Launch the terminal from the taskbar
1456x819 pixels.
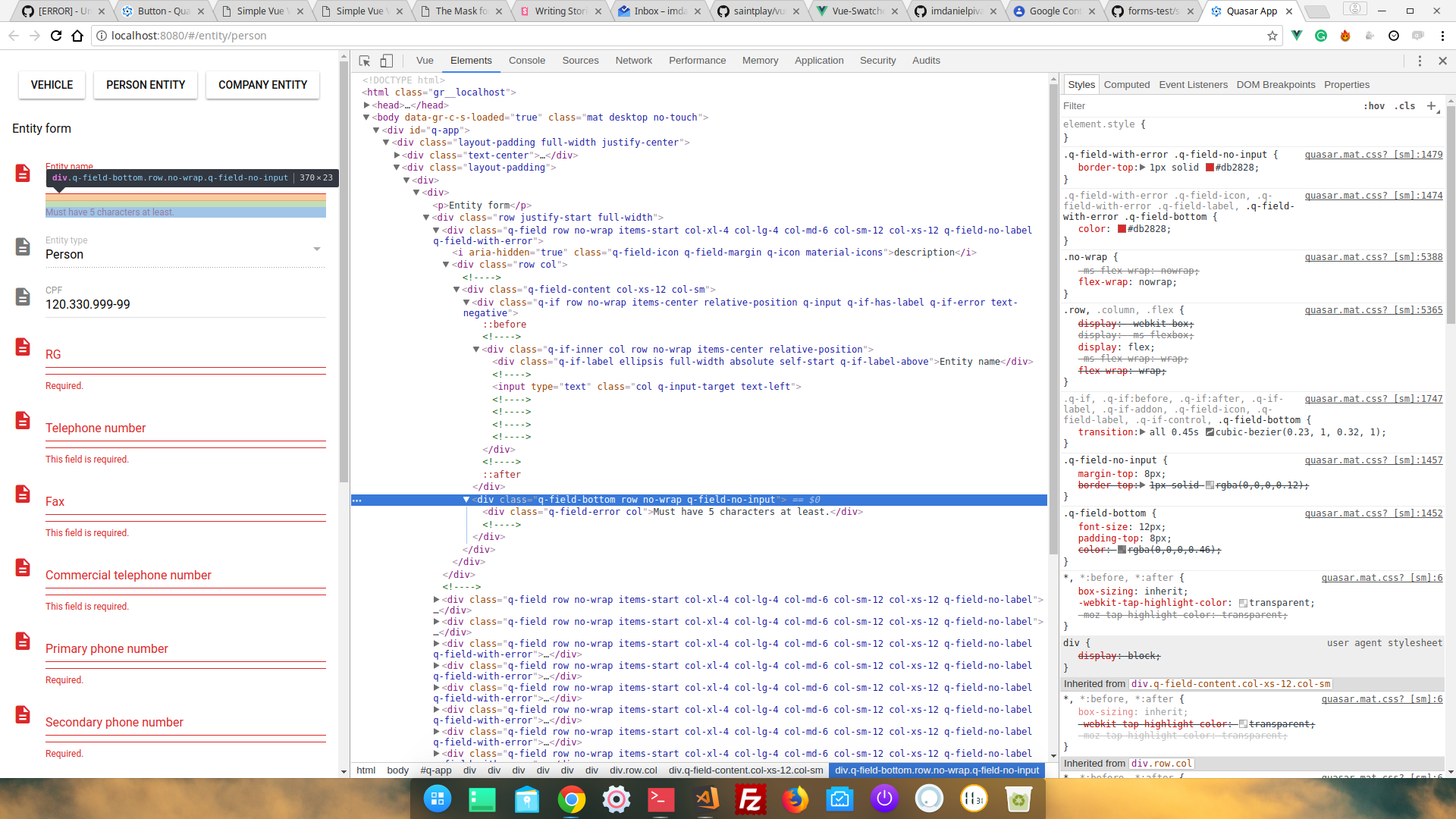(x=661, y=799)
